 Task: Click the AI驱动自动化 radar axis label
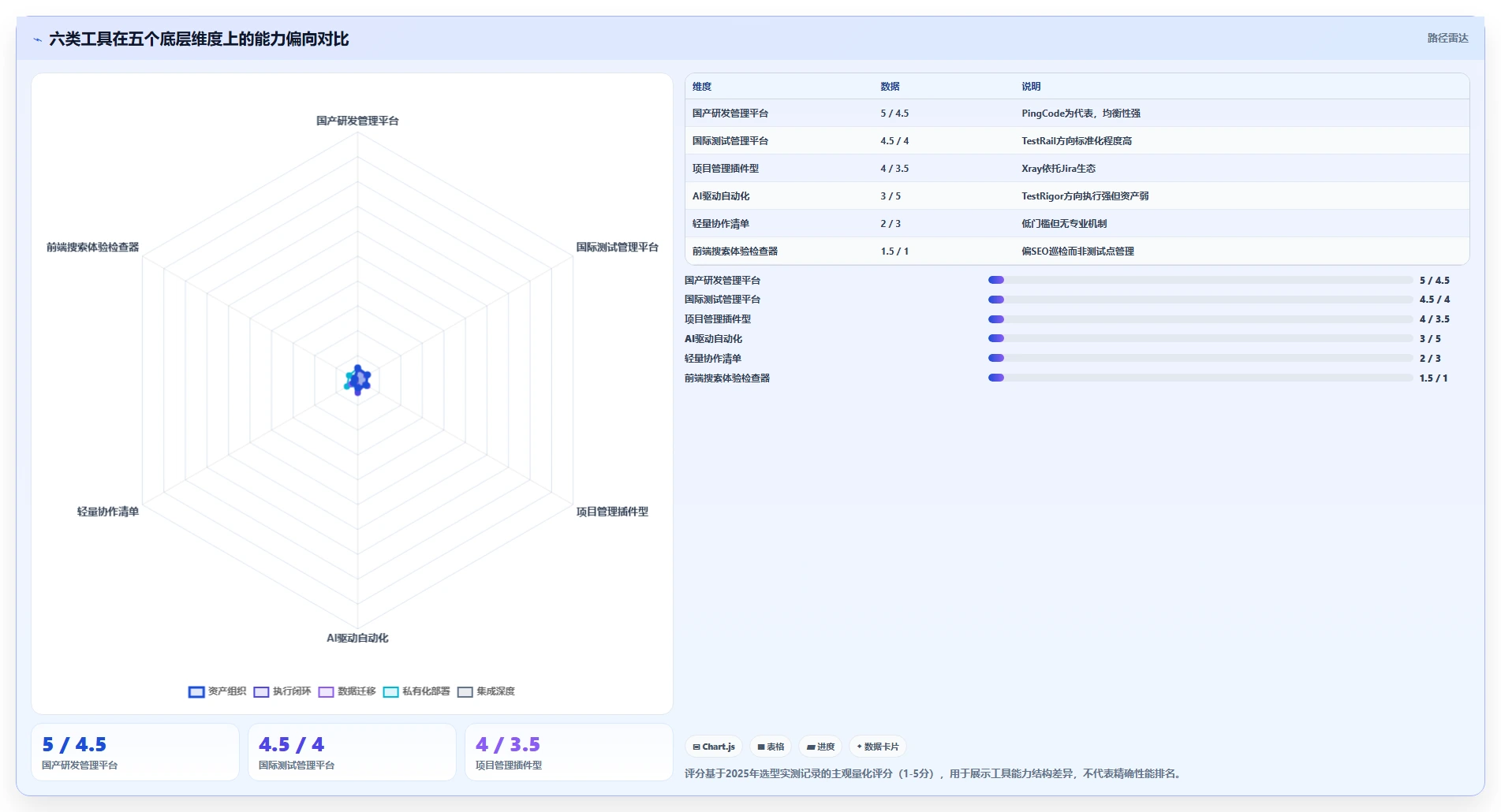357,639
